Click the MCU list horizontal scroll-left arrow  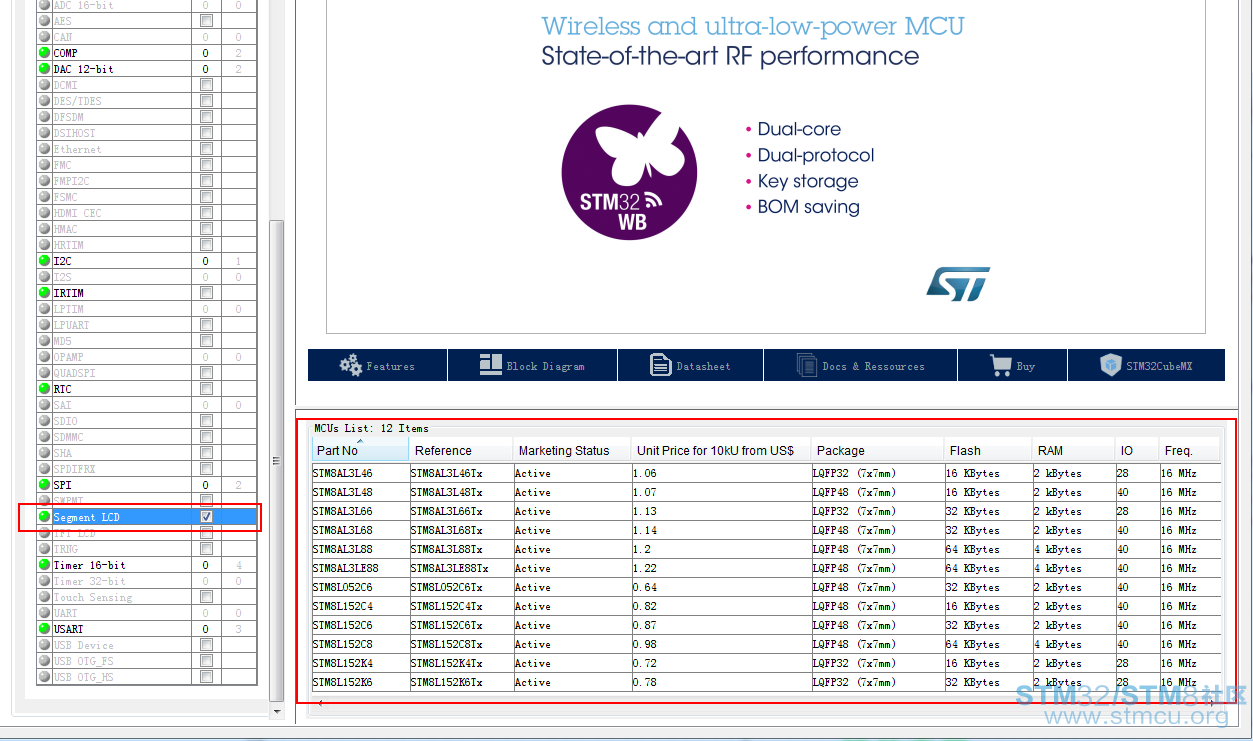click(x=319, y=703)
